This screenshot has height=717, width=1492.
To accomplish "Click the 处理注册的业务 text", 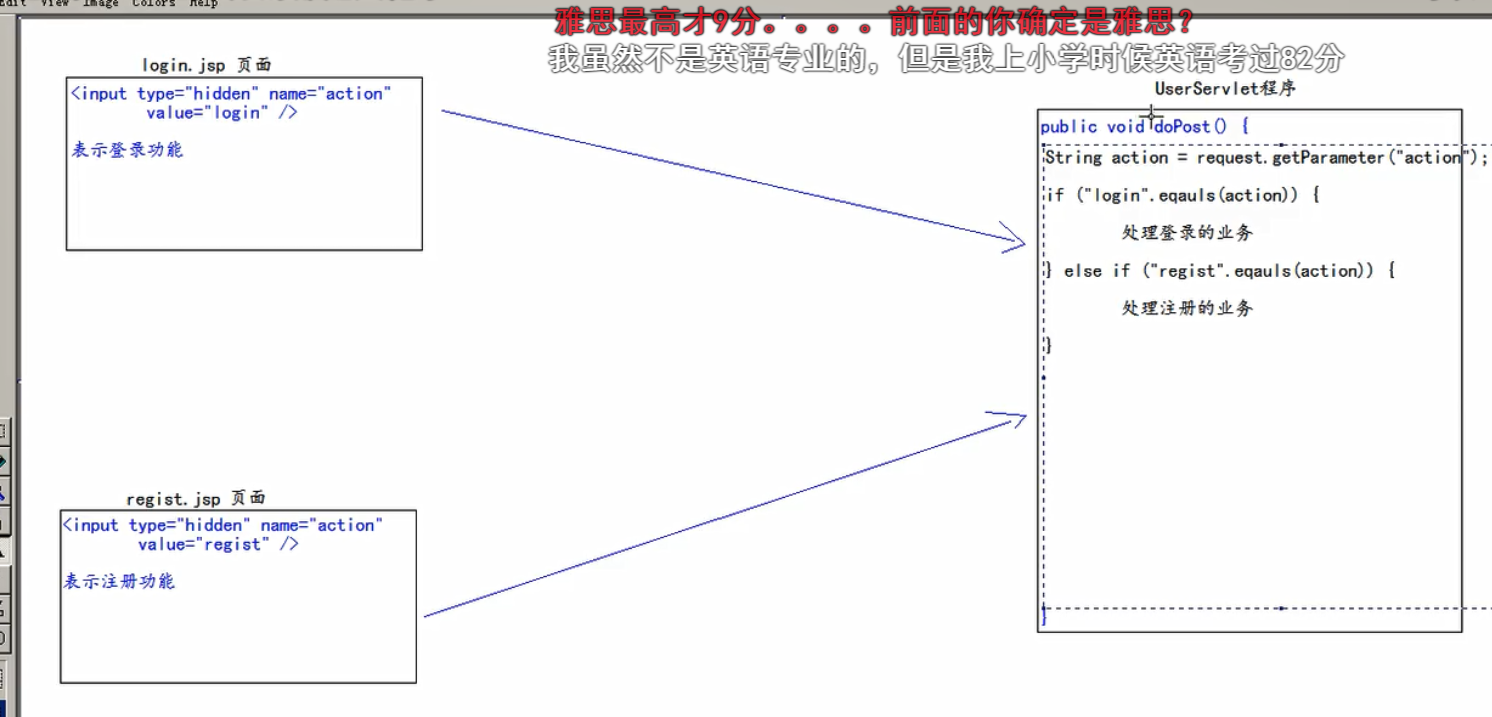I will [1187, 309].
